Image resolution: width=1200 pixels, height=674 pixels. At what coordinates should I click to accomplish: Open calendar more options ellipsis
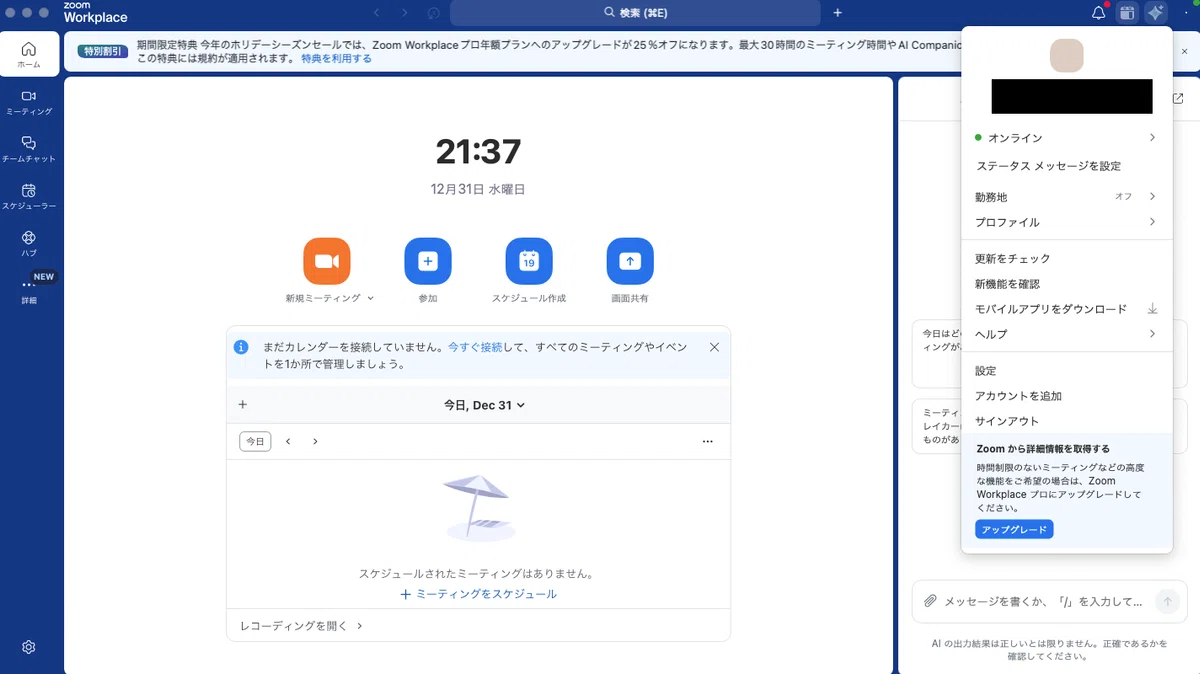708,441
